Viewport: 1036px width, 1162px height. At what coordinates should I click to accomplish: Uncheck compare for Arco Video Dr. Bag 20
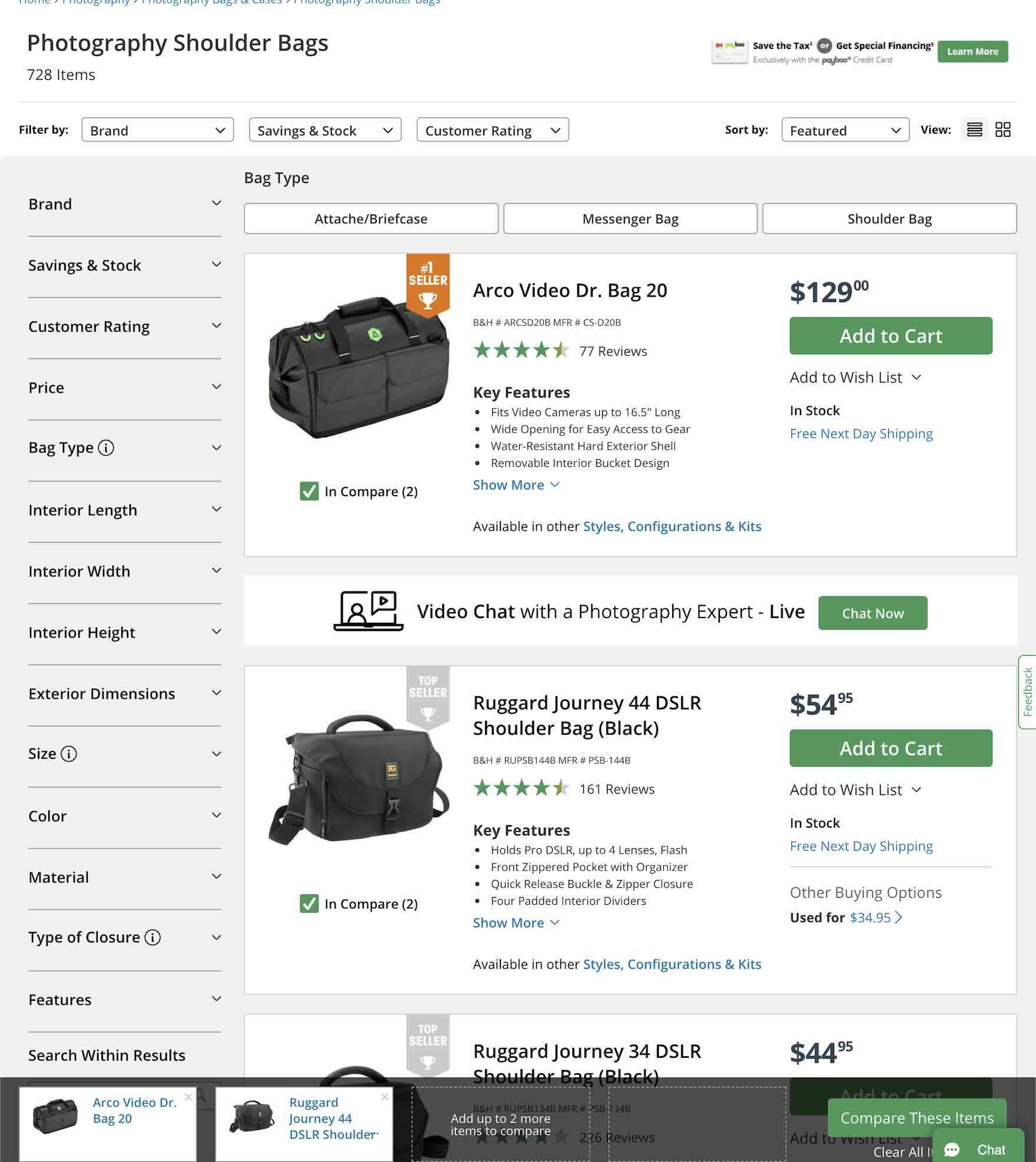309,491
